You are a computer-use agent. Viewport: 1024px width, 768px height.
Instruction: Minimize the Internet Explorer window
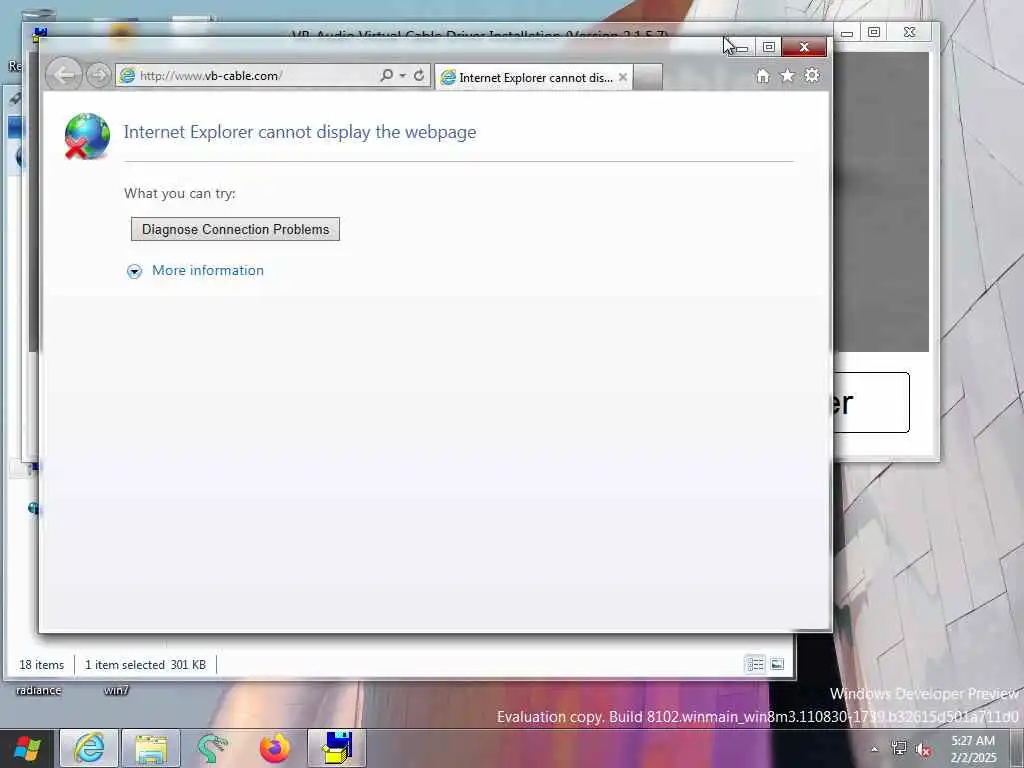(741, 48)
